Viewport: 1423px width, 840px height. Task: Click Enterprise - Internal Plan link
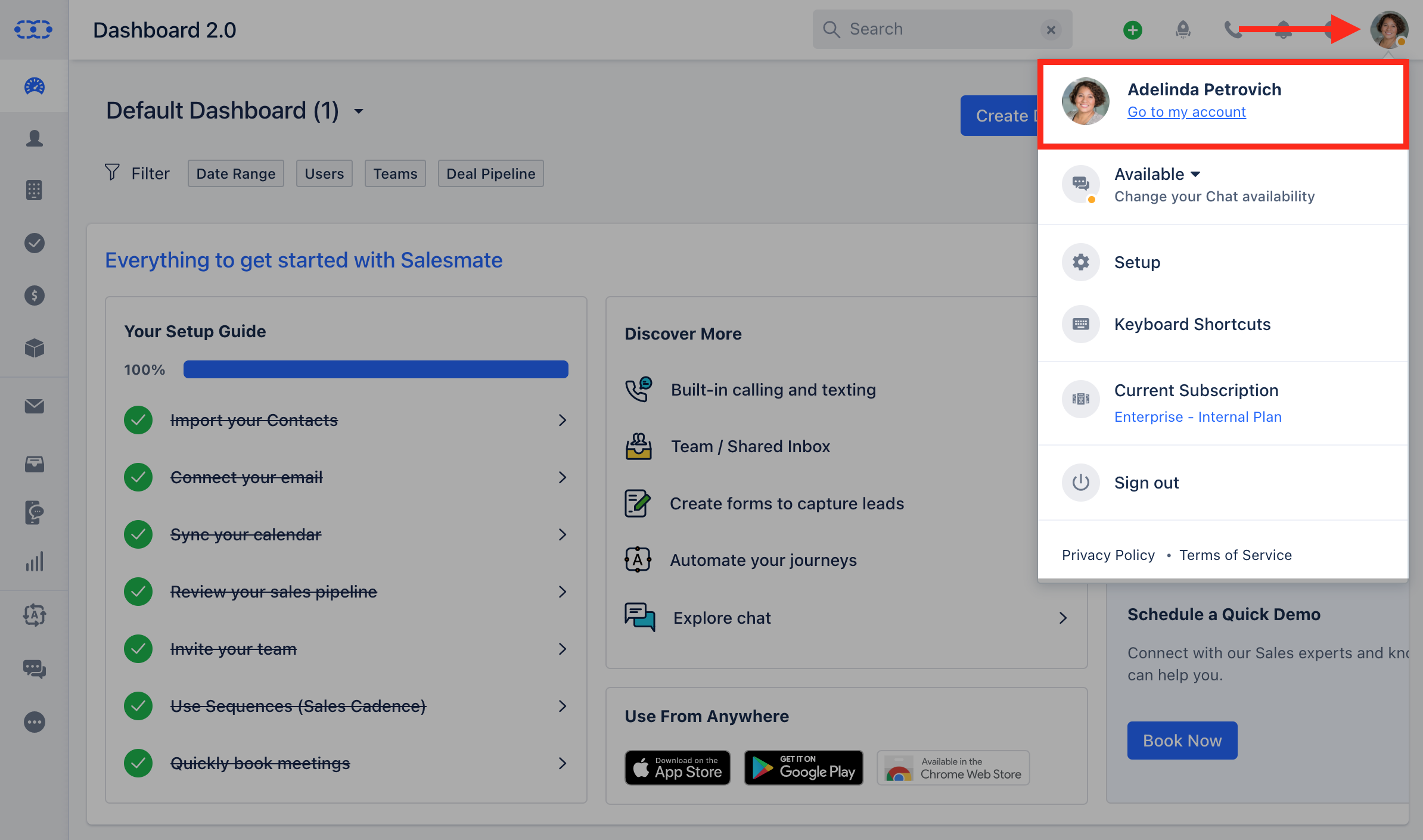point(1198,417)
